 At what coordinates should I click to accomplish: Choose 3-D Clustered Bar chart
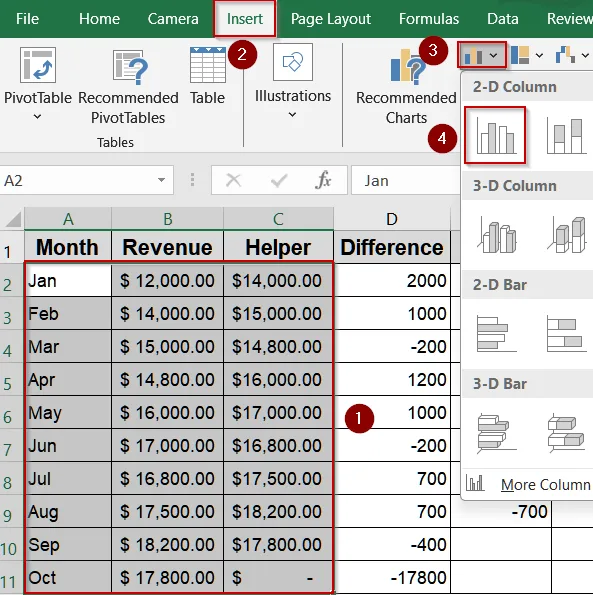(x=496, y=433)
